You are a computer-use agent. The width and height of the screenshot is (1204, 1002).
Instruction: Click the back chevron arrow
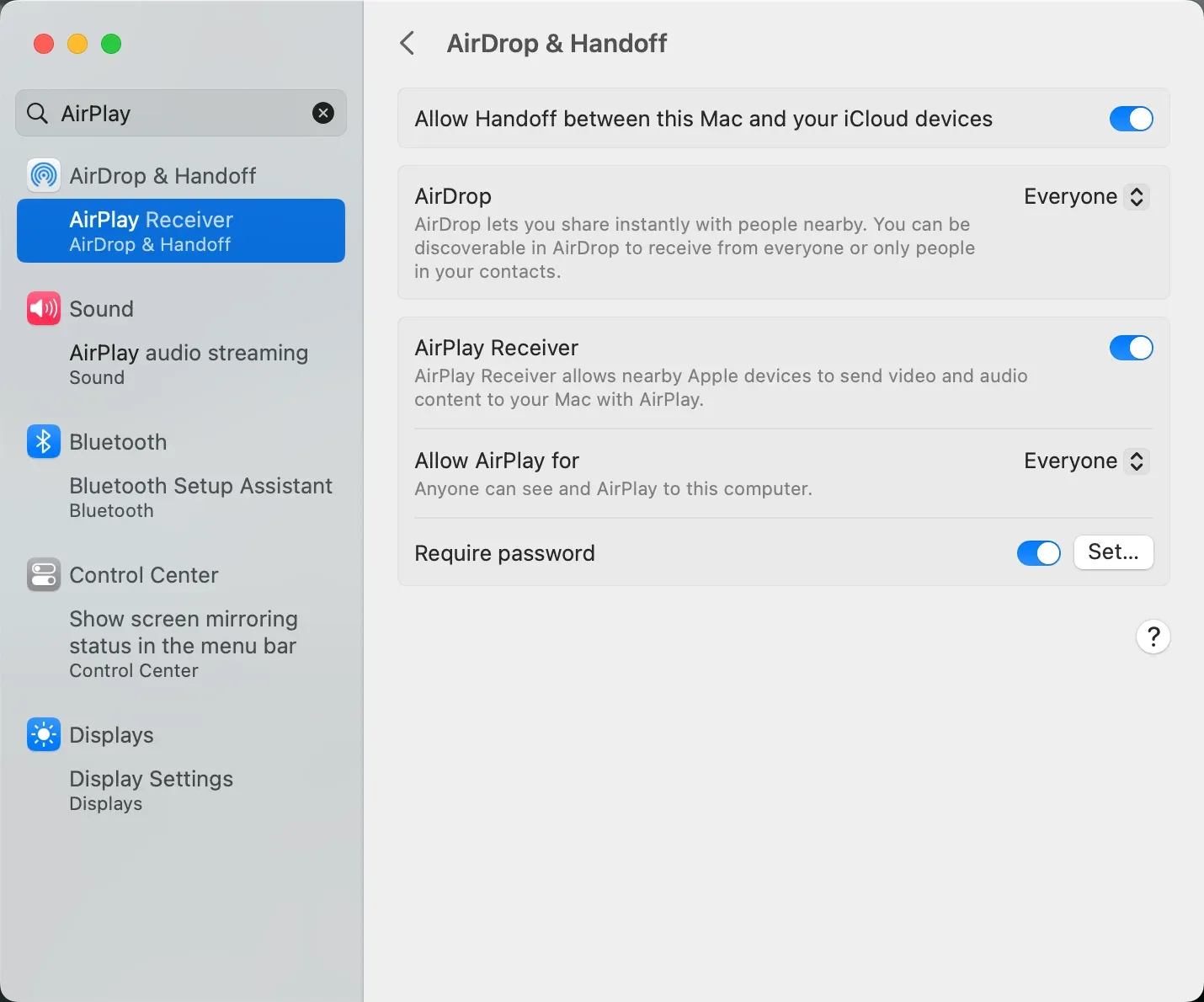tap(408, 43)
